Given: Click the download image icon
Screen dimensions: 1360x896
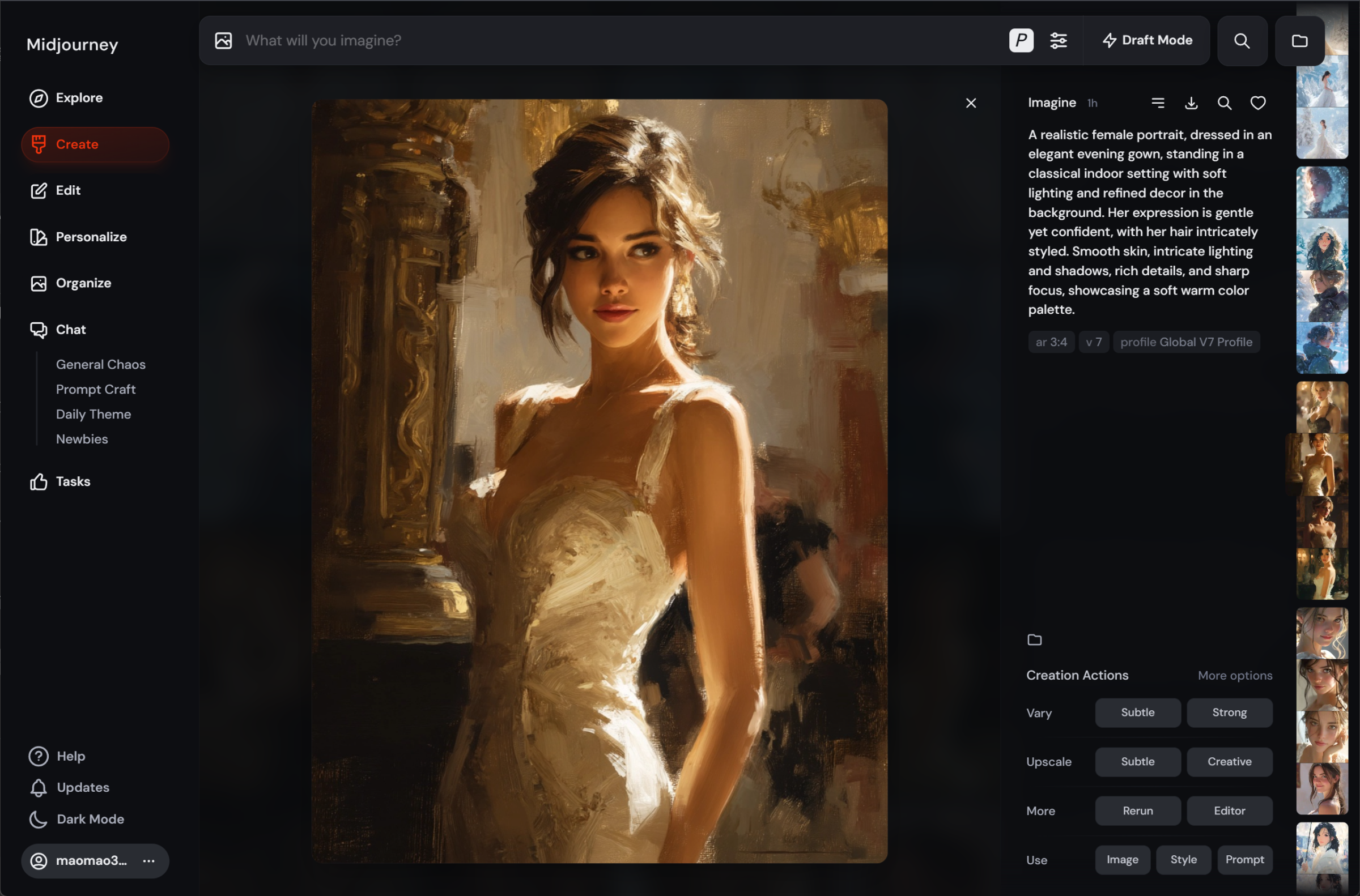Looking at the screenshot, I should point(1191,103).
